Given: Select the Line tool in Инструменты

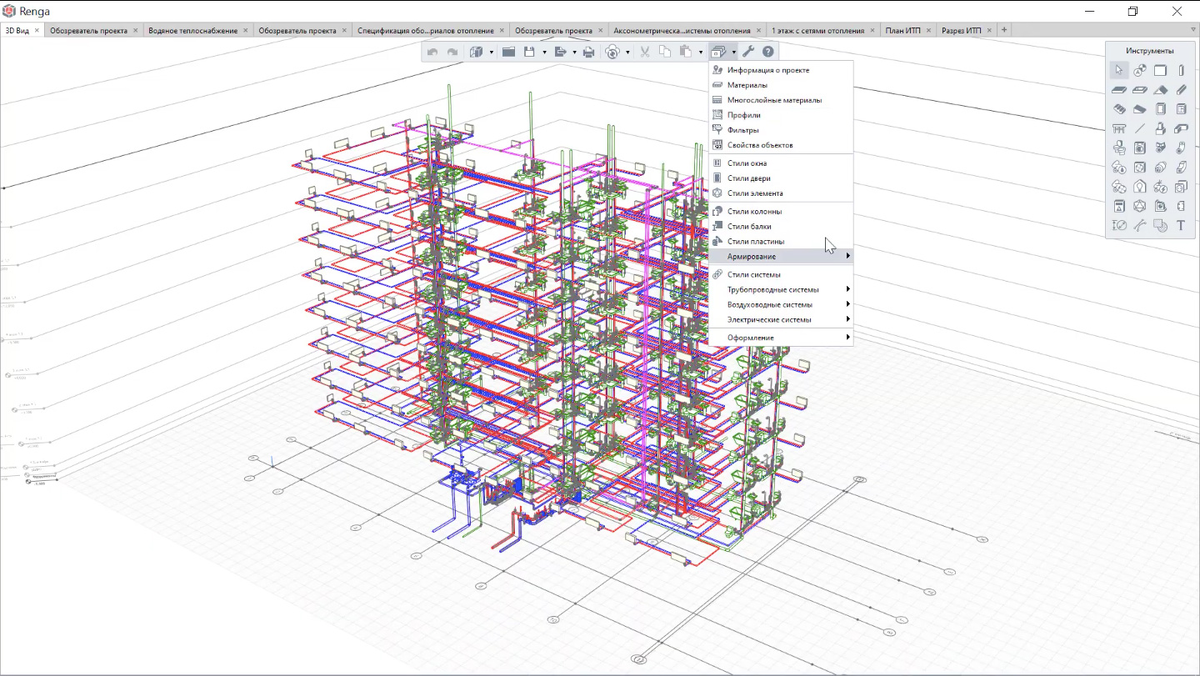Looking at the screenshot, I should [x=1140, y=129].
